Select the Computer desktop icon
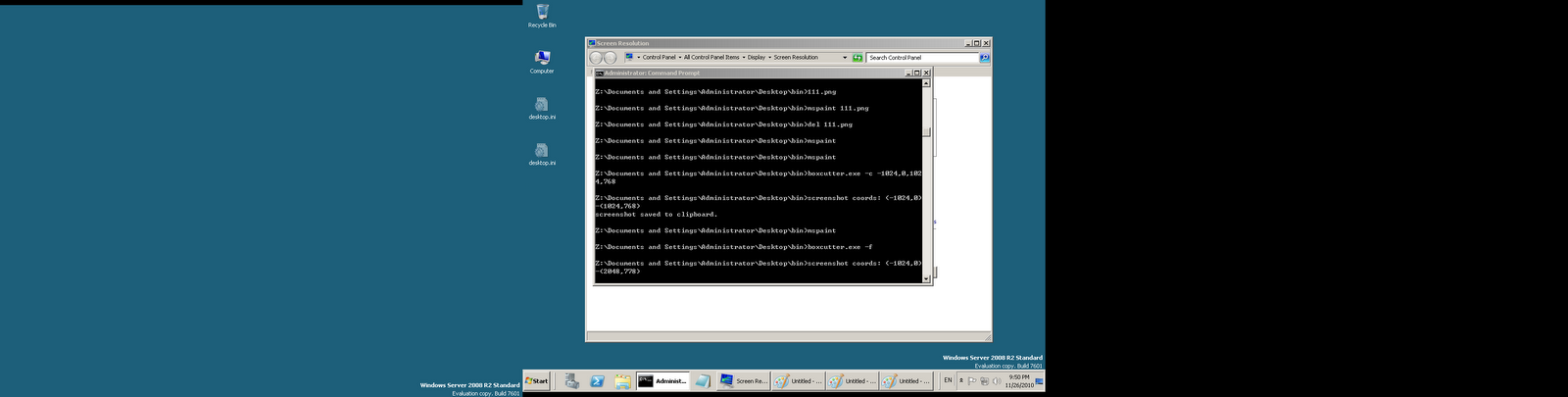The image size is (1568, 397). tap(542, 62)
